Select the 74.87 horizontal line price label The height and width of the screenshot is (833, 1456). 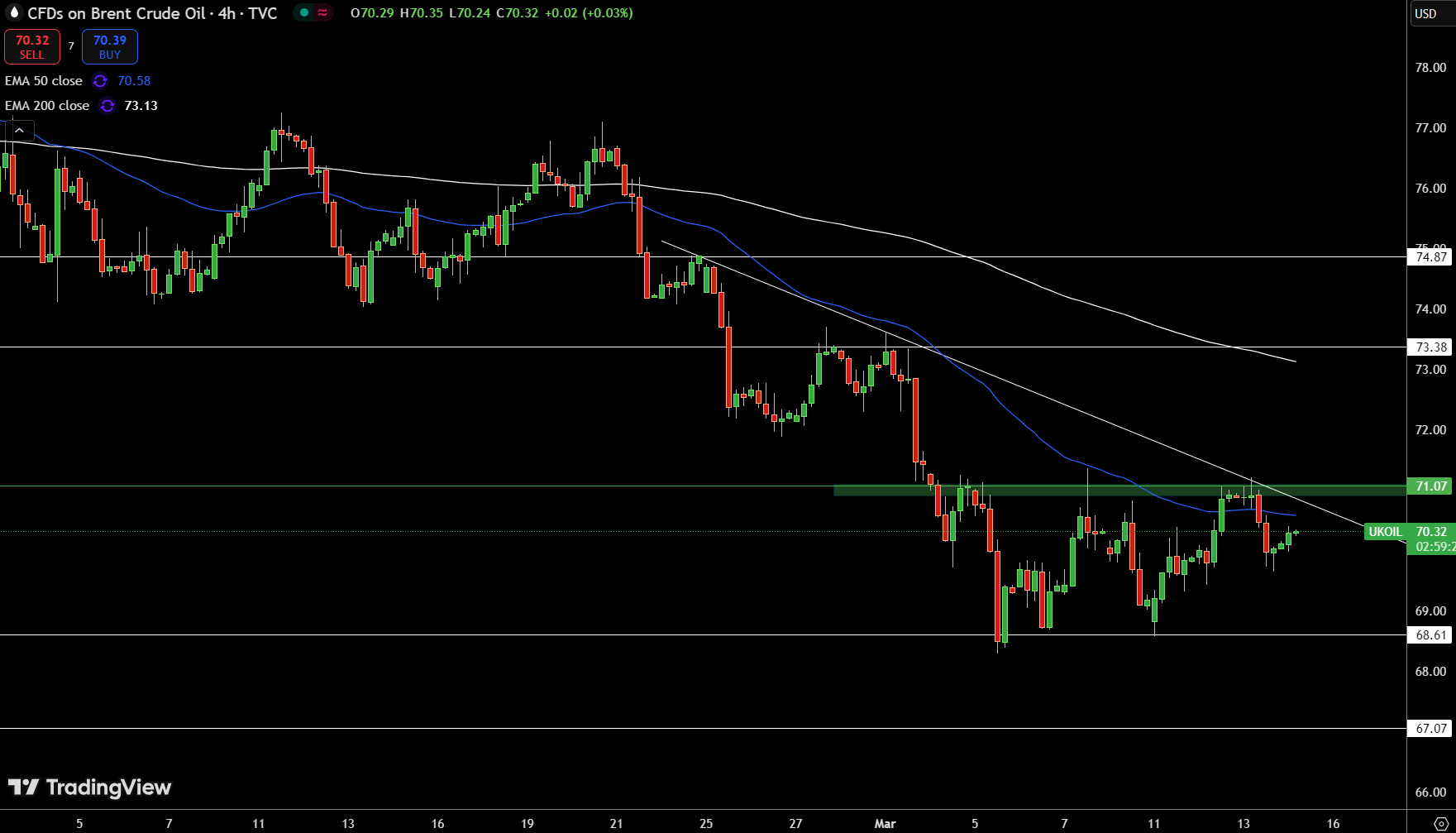[x=1431, y=257]
